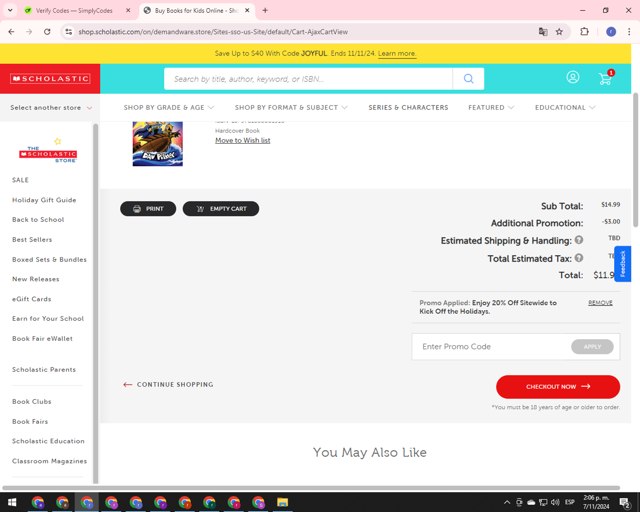Image resolution: width=640 pixels, height=512 pixels.
Task: Open Classroom Magazines sidebar link
Action: (x=49, y=461)
